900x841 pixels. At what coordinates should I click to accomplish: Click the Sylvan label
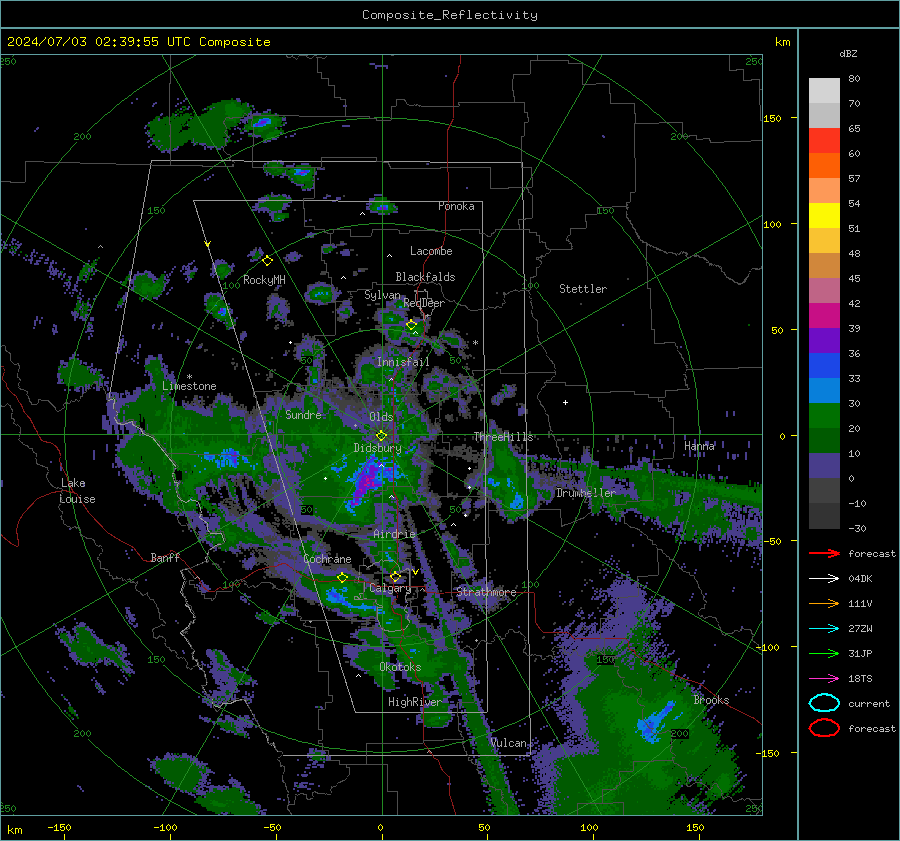[382, 295]
